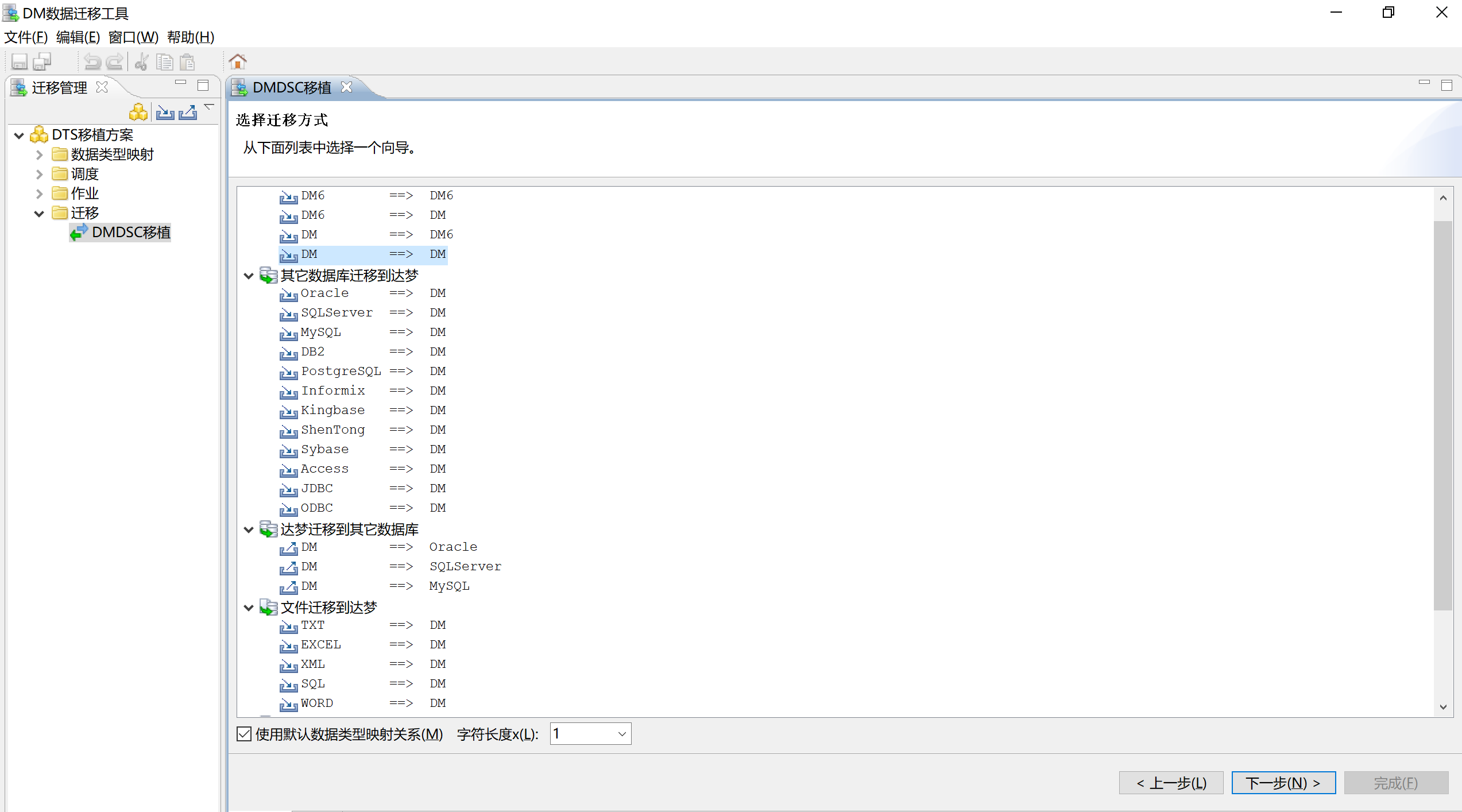Open the 文件(F) menu
The width and height of the screenshot is (1462, 812).
point(26,37)
